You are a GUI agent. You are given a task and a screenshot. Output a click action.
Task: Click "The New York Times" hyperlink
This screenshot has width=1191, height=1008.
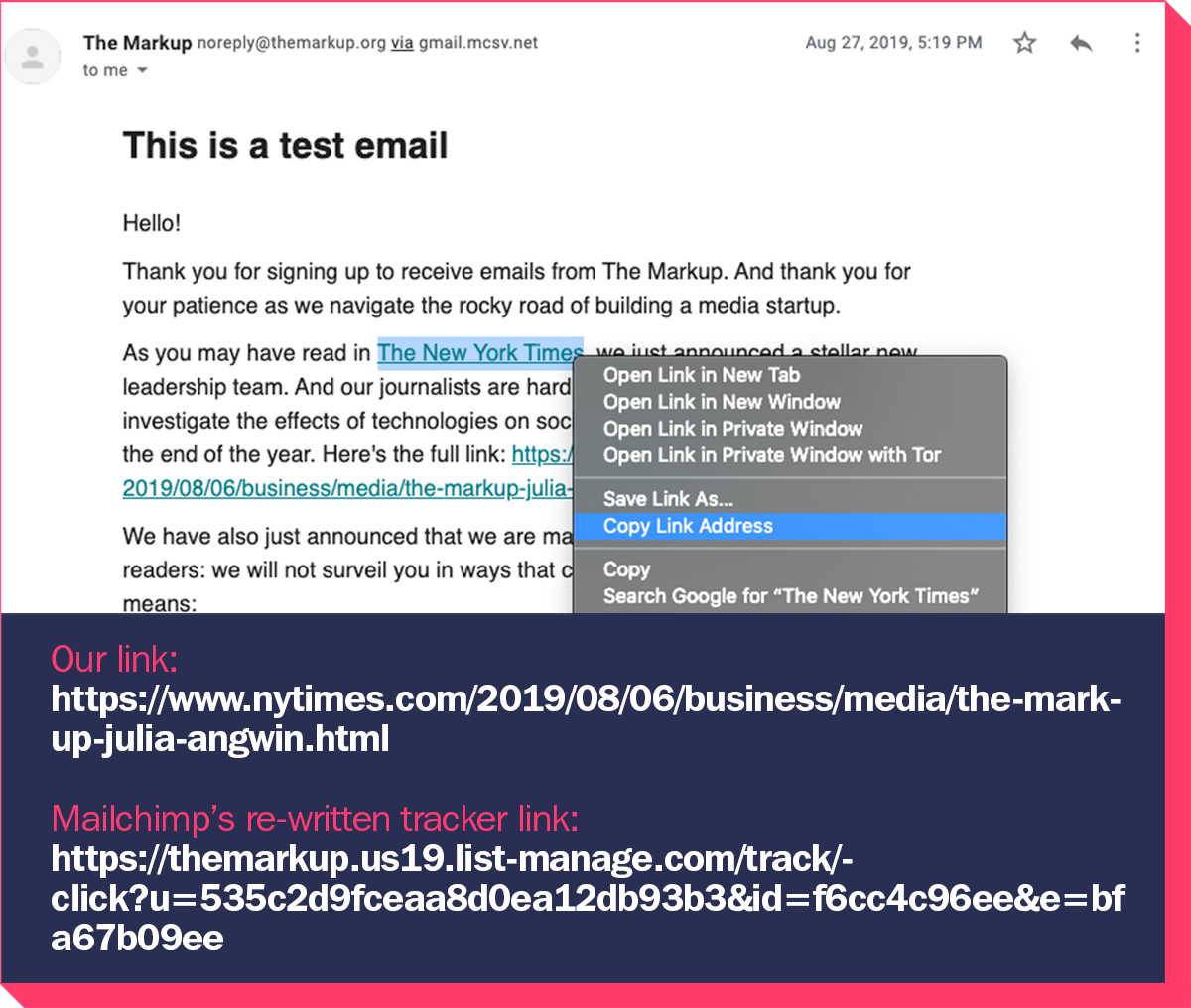tap(479, 352)
